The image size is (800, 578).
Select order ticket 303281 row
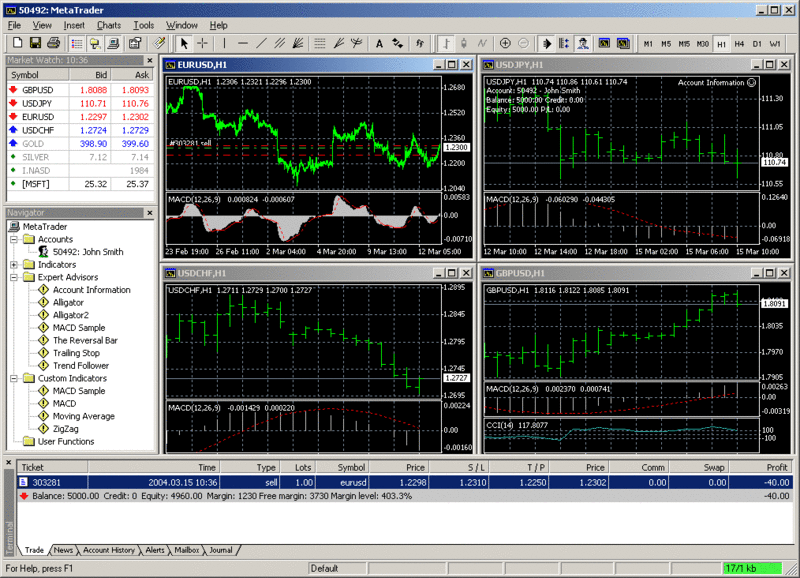point(405,482)
